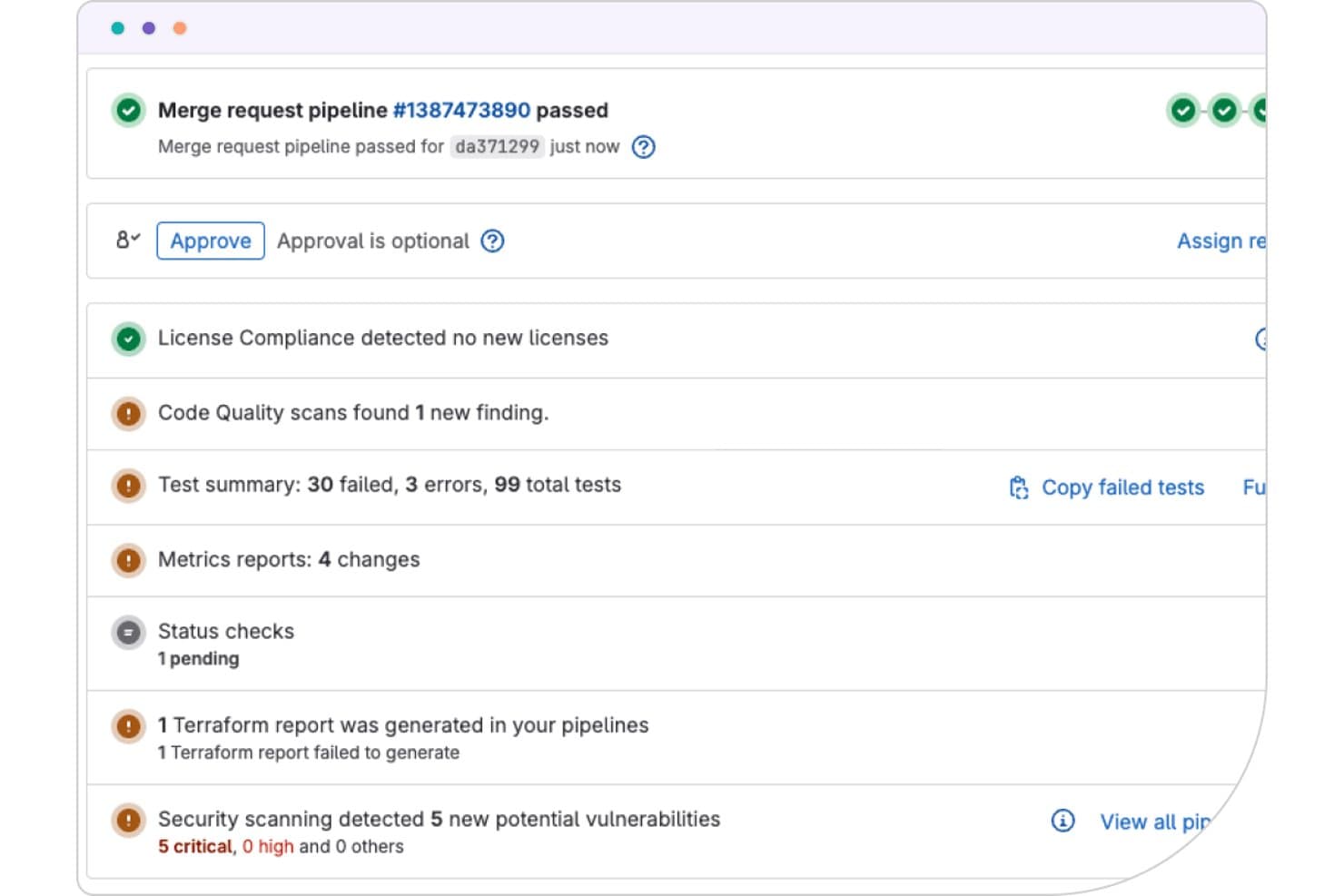Click commit hash da371299

(x=497, y=146)
